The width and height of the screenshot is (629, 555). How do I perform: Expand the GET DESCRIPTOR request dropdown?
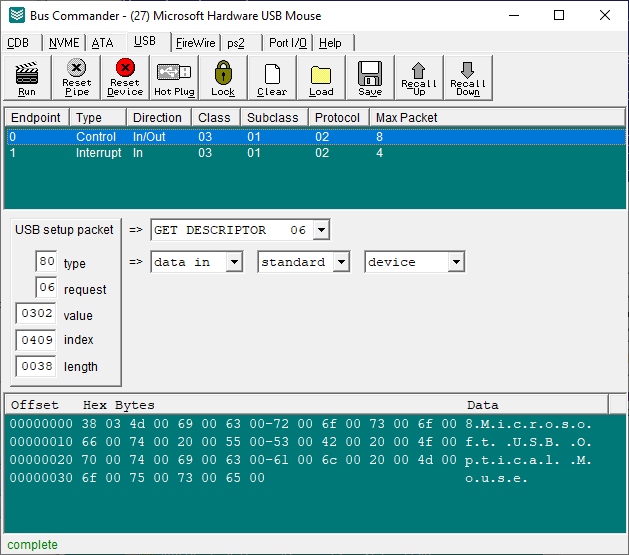click(320, 230)
